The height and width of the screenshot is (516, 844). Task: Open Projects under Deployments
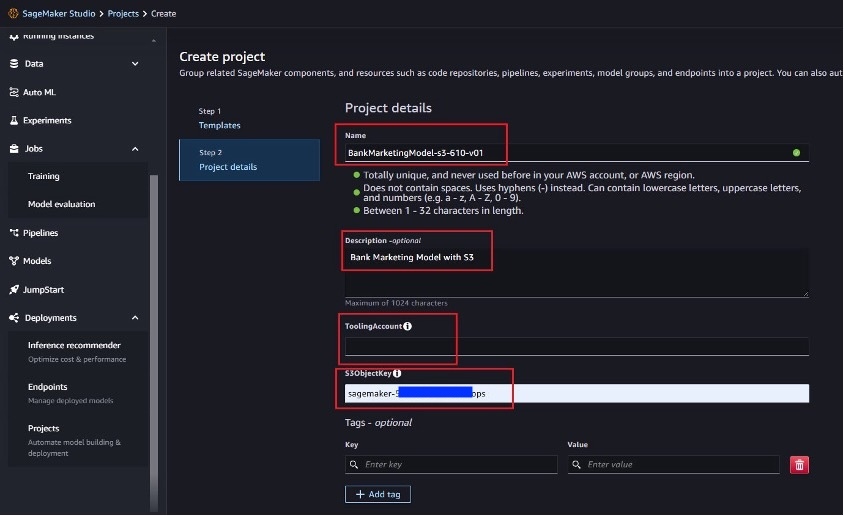click(x=44, y=428)
